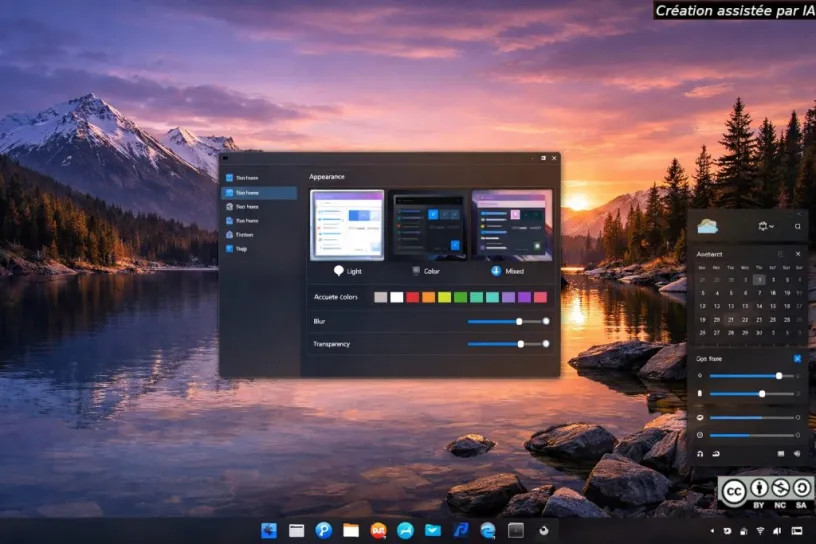Click the weather cloud icon in the side panel
Image resolution: width=816 pixels, height=544 pixels.
pos(708,226)
